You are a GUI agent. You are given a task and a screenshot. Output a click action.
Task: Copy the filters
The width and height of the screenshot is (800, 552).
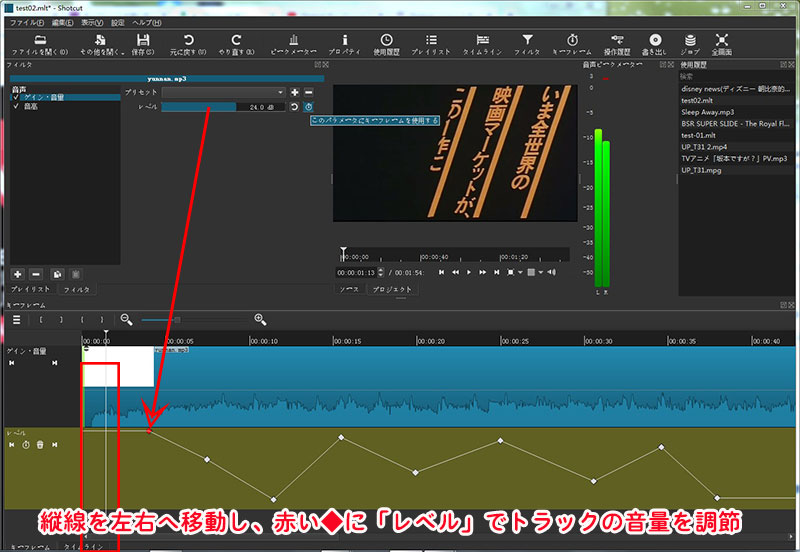tap(57, 274)
